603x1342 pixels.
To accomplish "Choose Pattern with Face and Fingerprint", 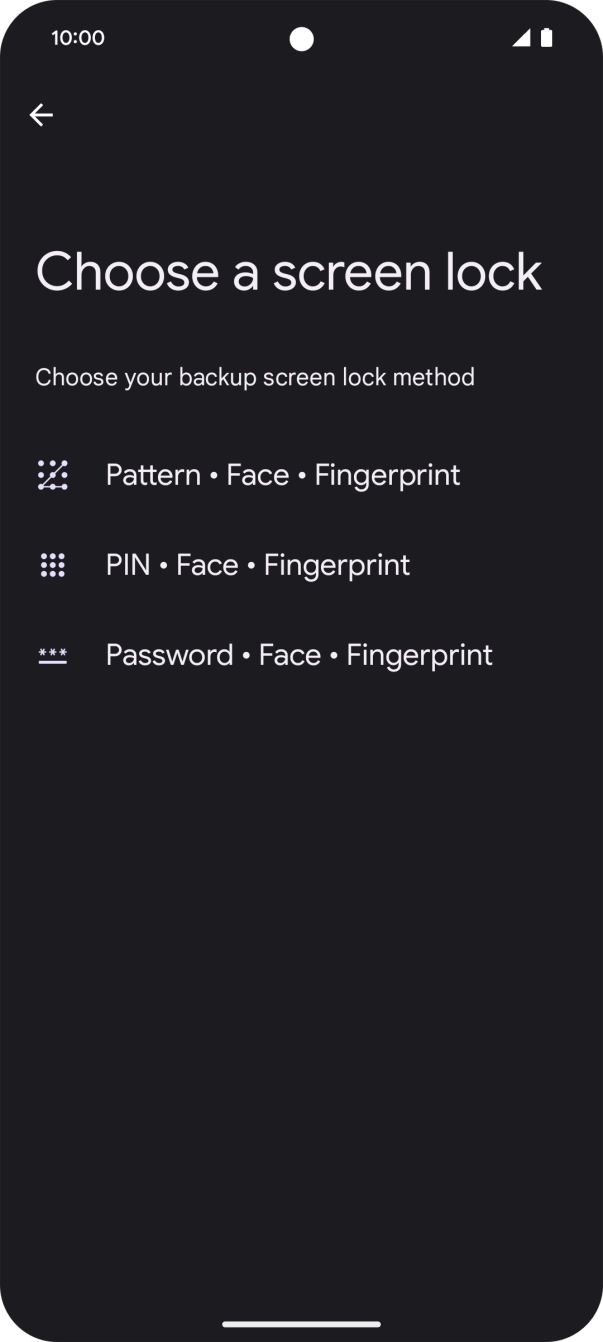I will coord(282,474).
